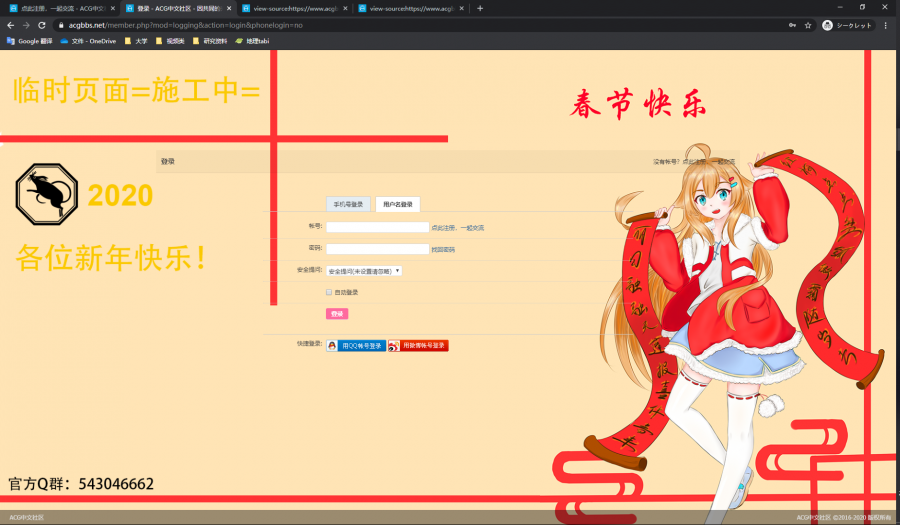The height and width of the screenshot is (525, 900).
Task: Click the padlock site info icon
Action: [61, 25]
